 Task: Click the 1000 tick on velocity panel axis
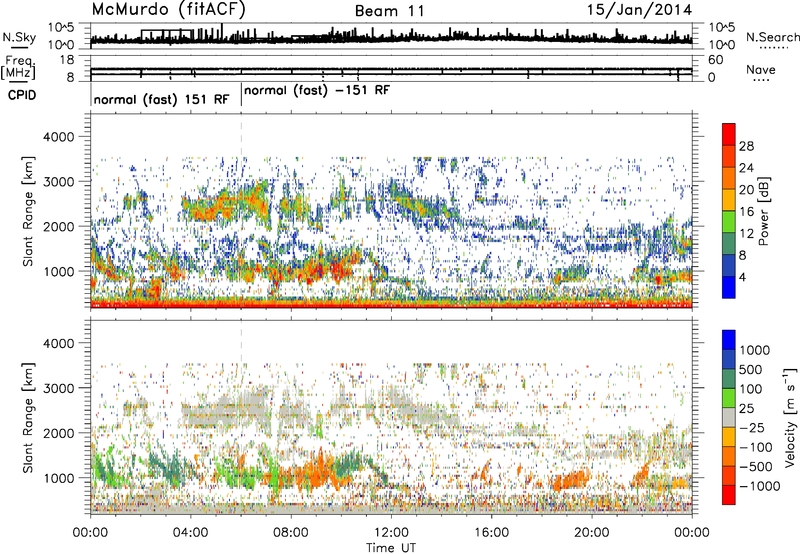62,478
